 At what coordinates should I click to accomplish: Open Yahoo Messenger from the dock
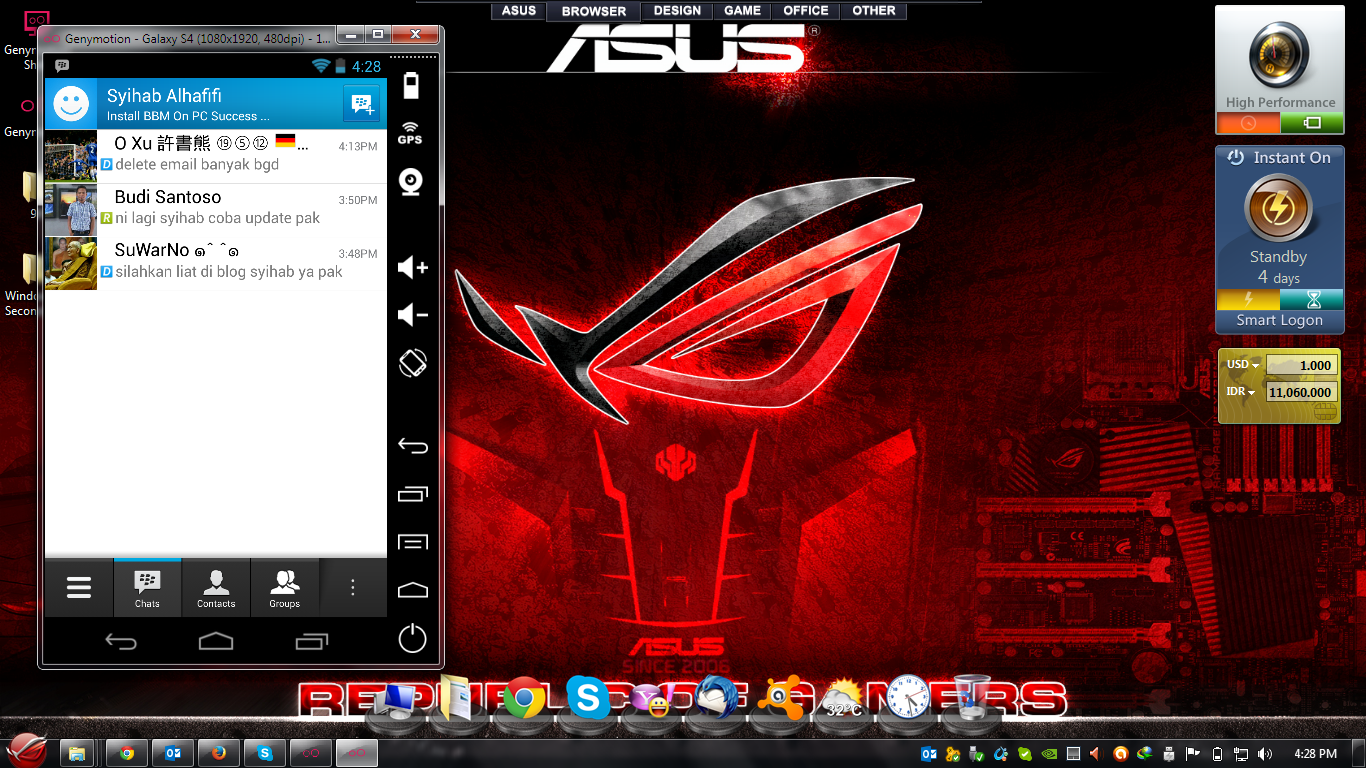[651, 700]
